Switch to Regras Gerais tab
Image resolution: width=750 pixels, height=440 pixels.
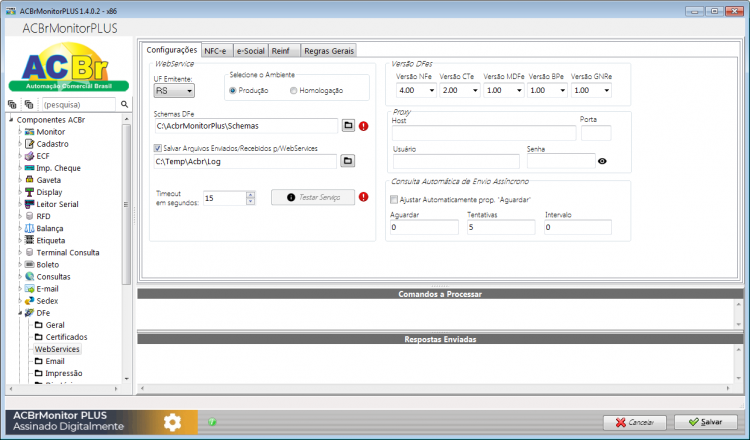click(x=329, y=51)
